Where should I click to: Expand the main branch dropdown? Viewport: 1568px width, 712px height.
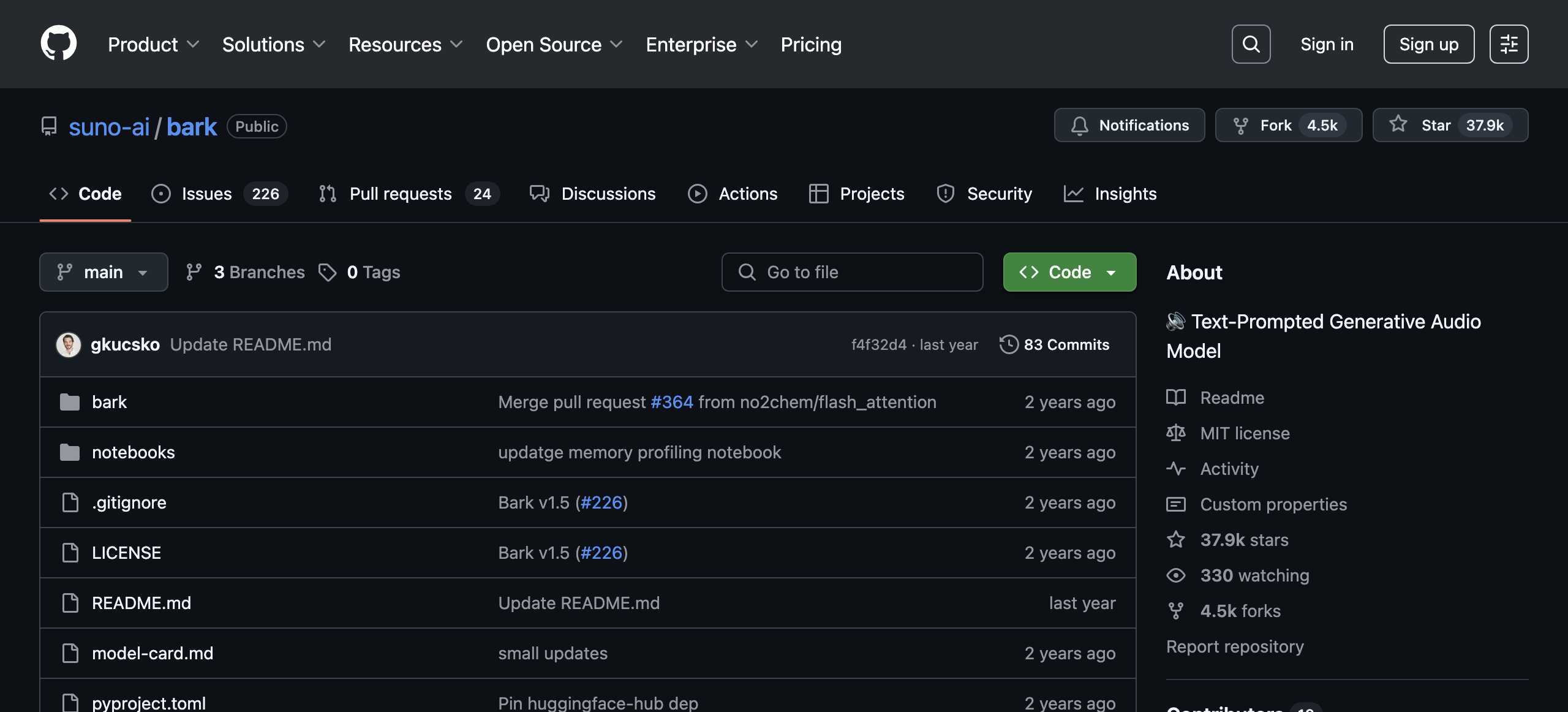[x=104, y=272]
